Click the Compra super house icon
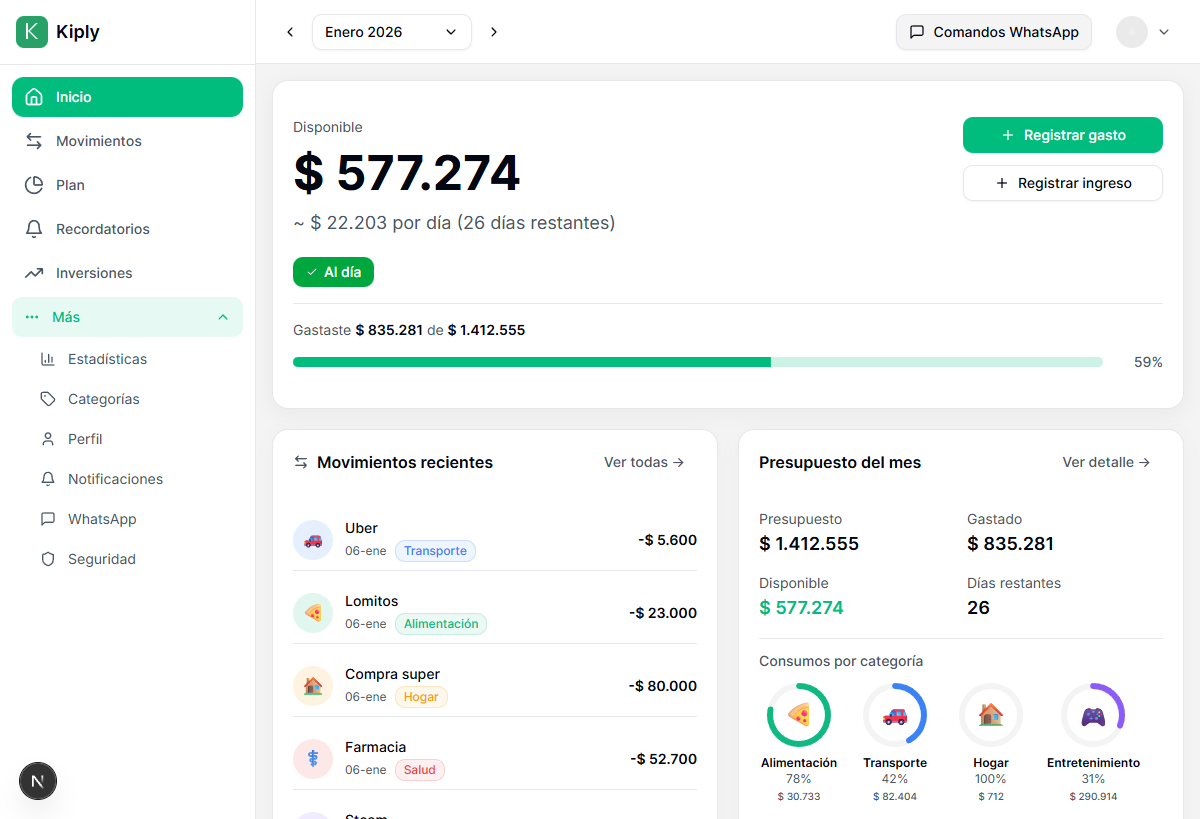 tap(313, 686)
